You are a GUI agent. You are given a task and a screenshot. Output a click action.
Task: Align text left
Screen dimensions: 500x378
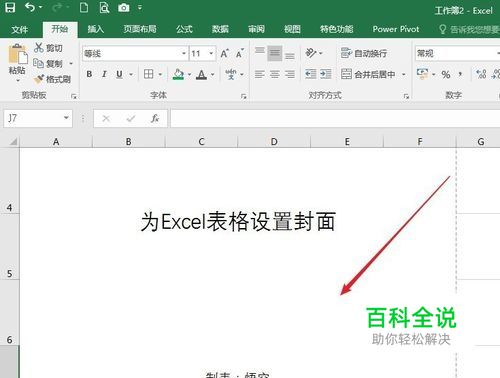coord(260,74)
